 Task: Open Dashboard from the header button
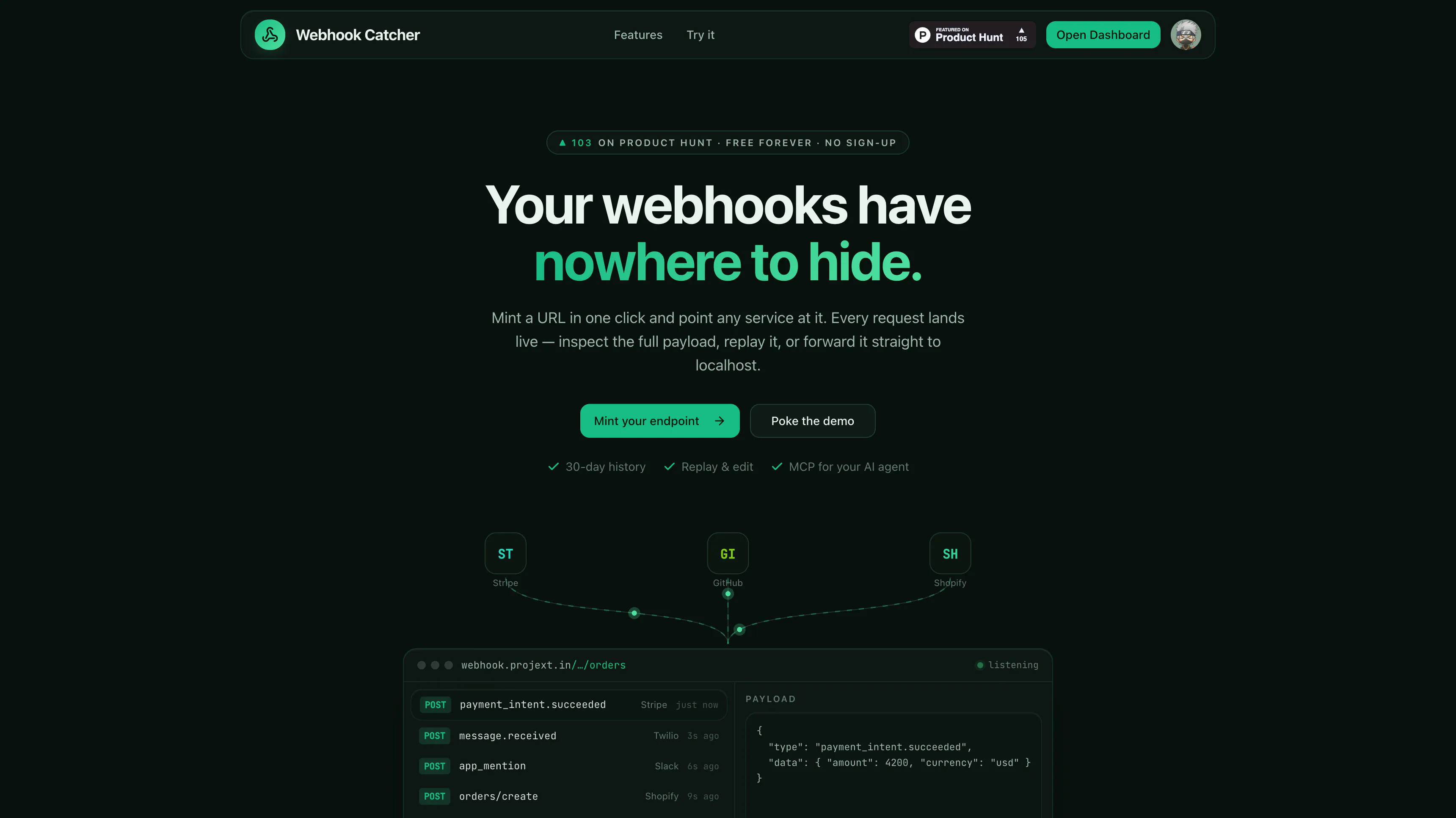tap(1103, 34)
